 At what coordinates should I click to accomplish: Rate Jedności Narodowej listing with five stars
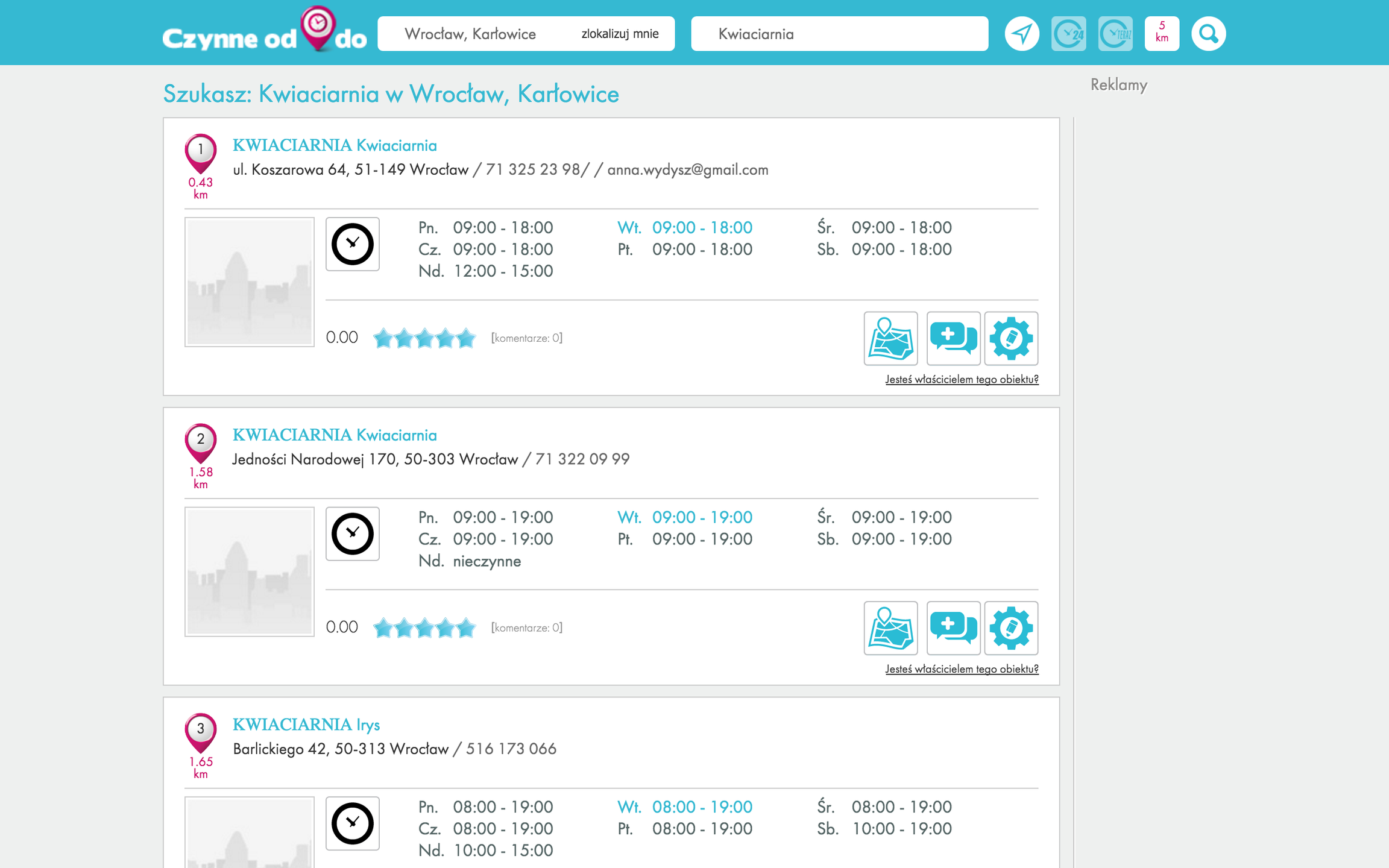tap(466, 628)
